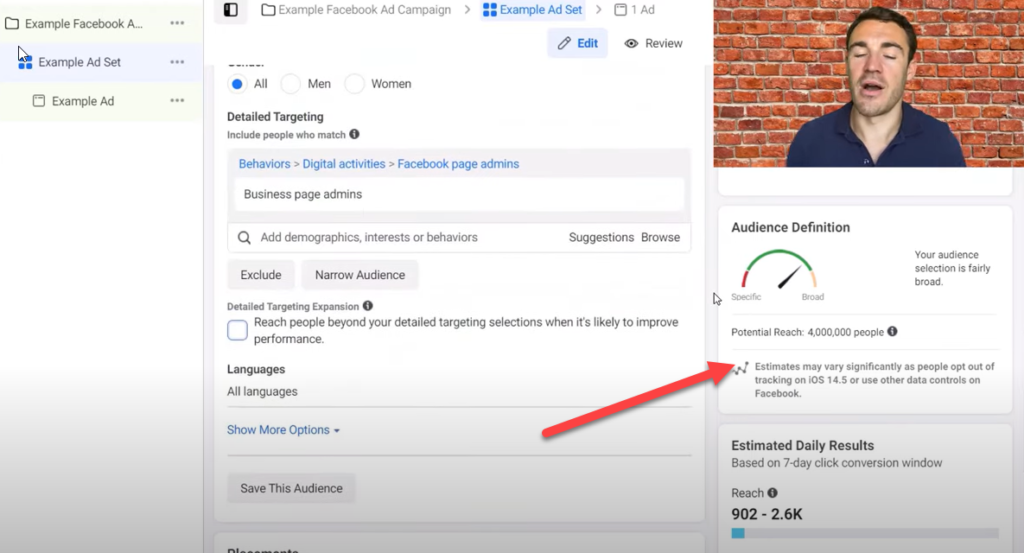1024x553 pixels.
Task: Click Suggestions in targeting search
Action: point(601,237)
